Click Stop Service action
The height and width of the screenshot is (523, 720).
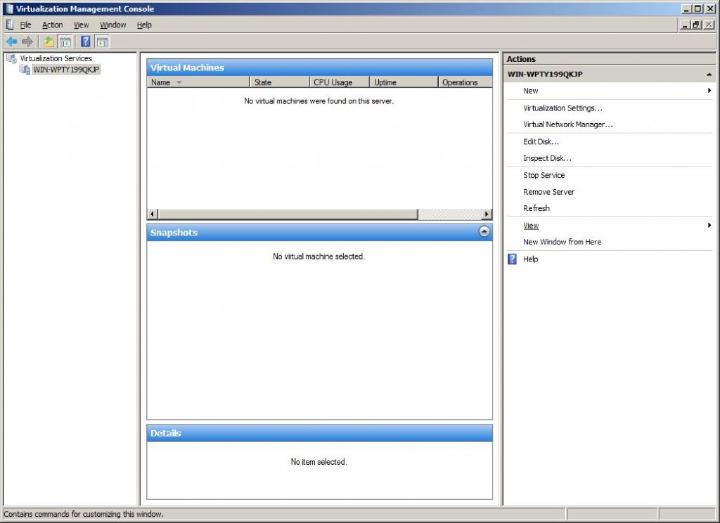[x=544, y=175]
